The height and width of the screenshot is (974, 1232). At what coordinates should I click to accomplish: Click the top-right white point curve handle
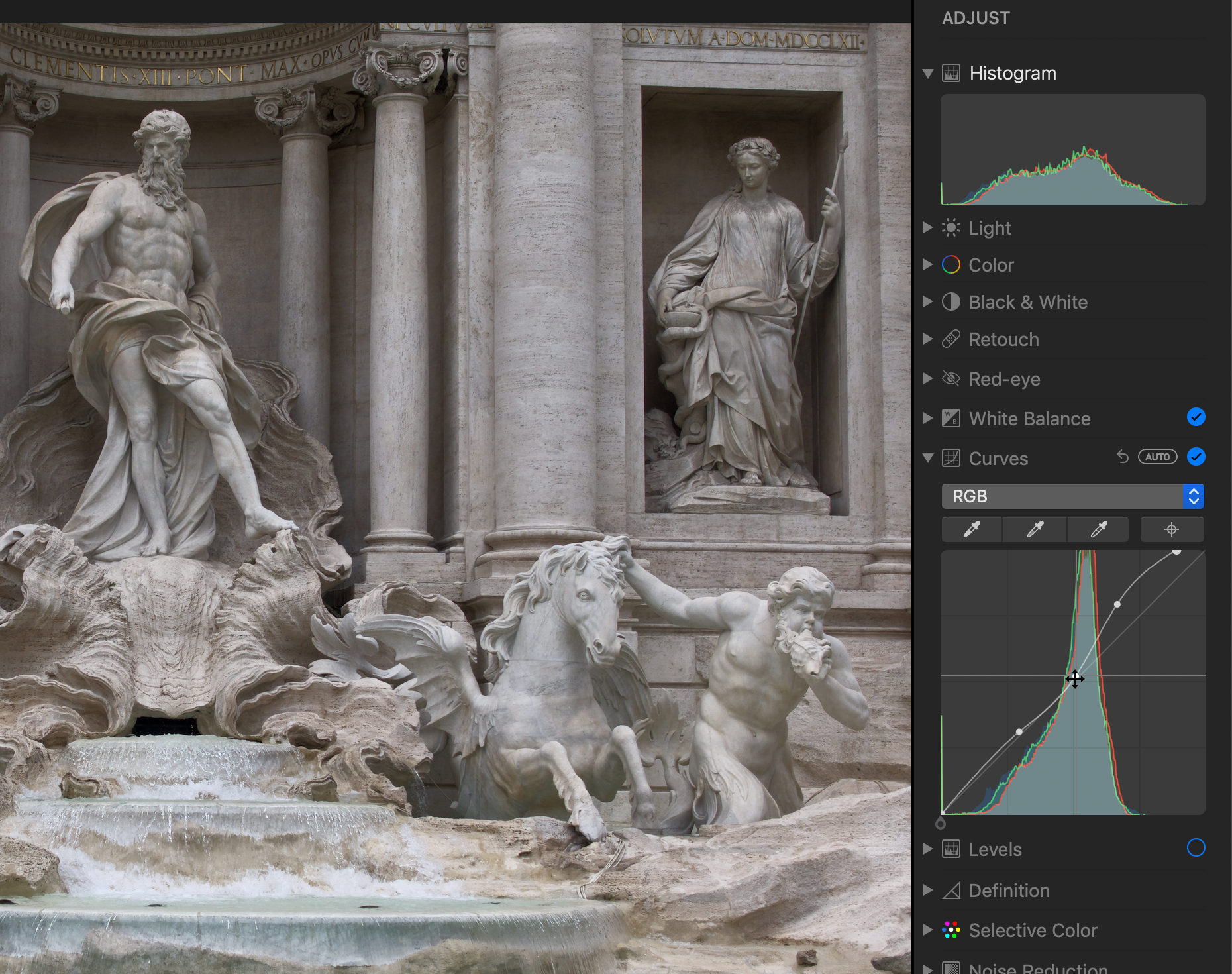click(1176, 551)
